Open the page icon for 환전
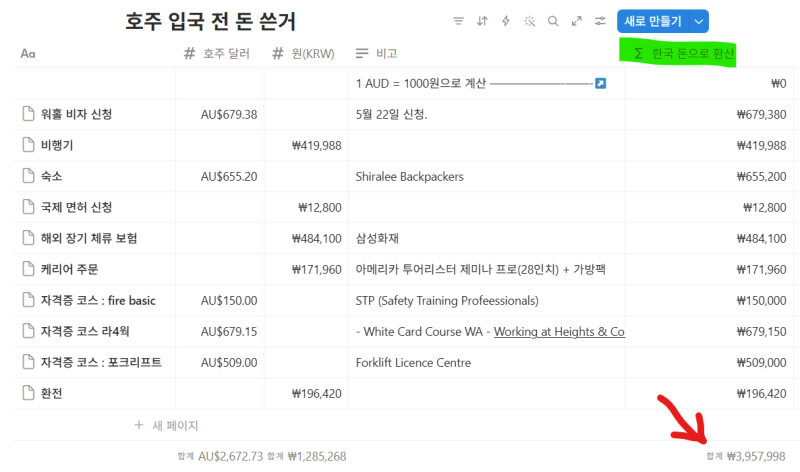The height and width of the screenshot is (472, 800). point(29,393)
